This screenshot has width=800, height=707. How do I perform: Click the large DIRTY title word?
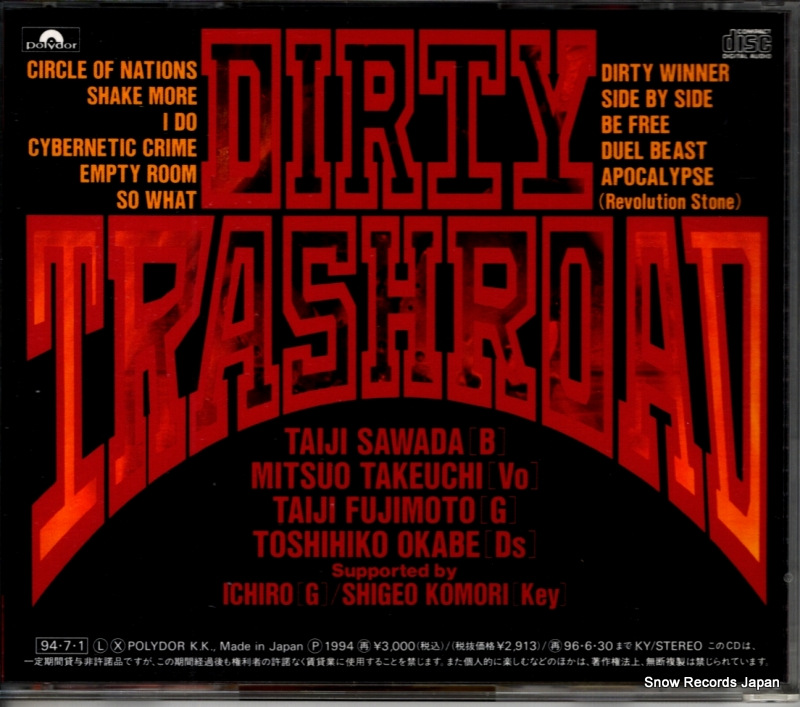point(398,118)
